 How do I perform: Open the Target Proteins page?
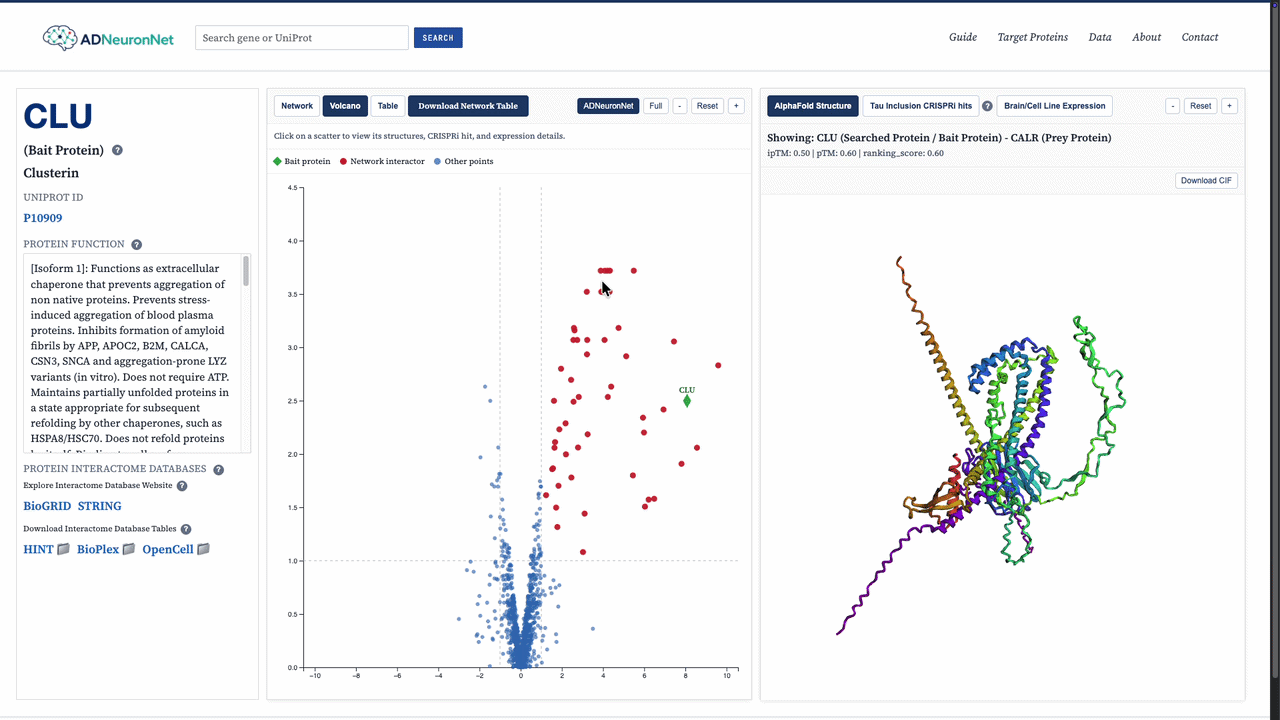(x=1033, y=37)
